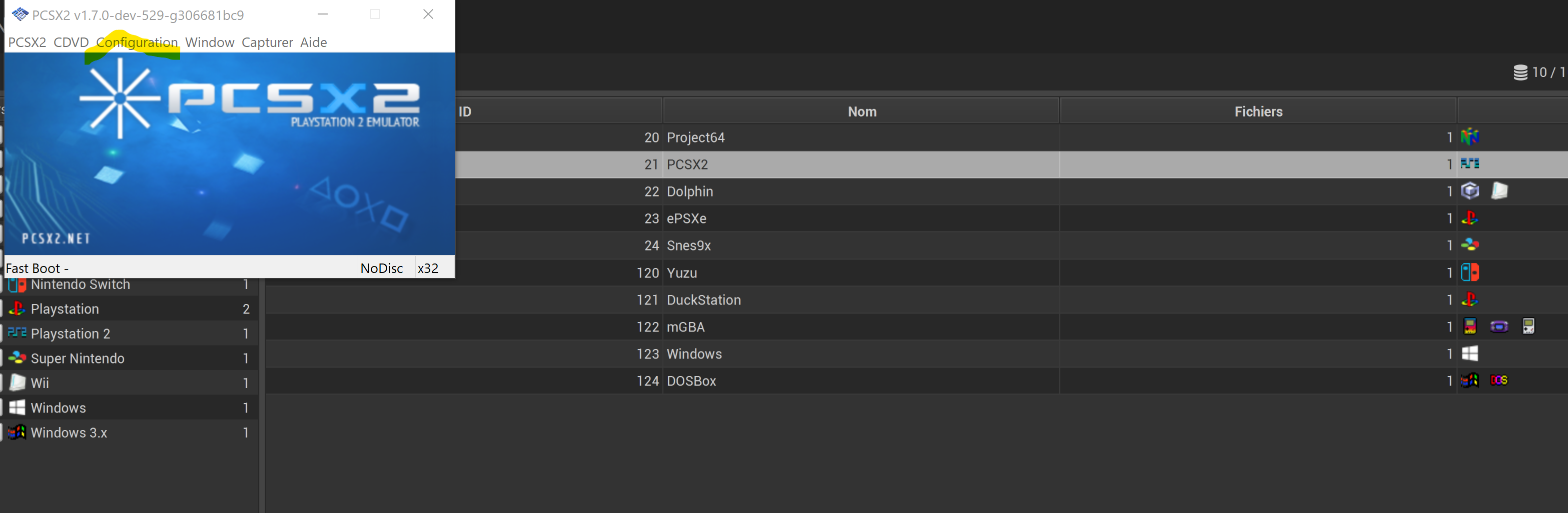Sort the list by Nom column
This screenshot has height=513, width=1568.
(862, 111)
